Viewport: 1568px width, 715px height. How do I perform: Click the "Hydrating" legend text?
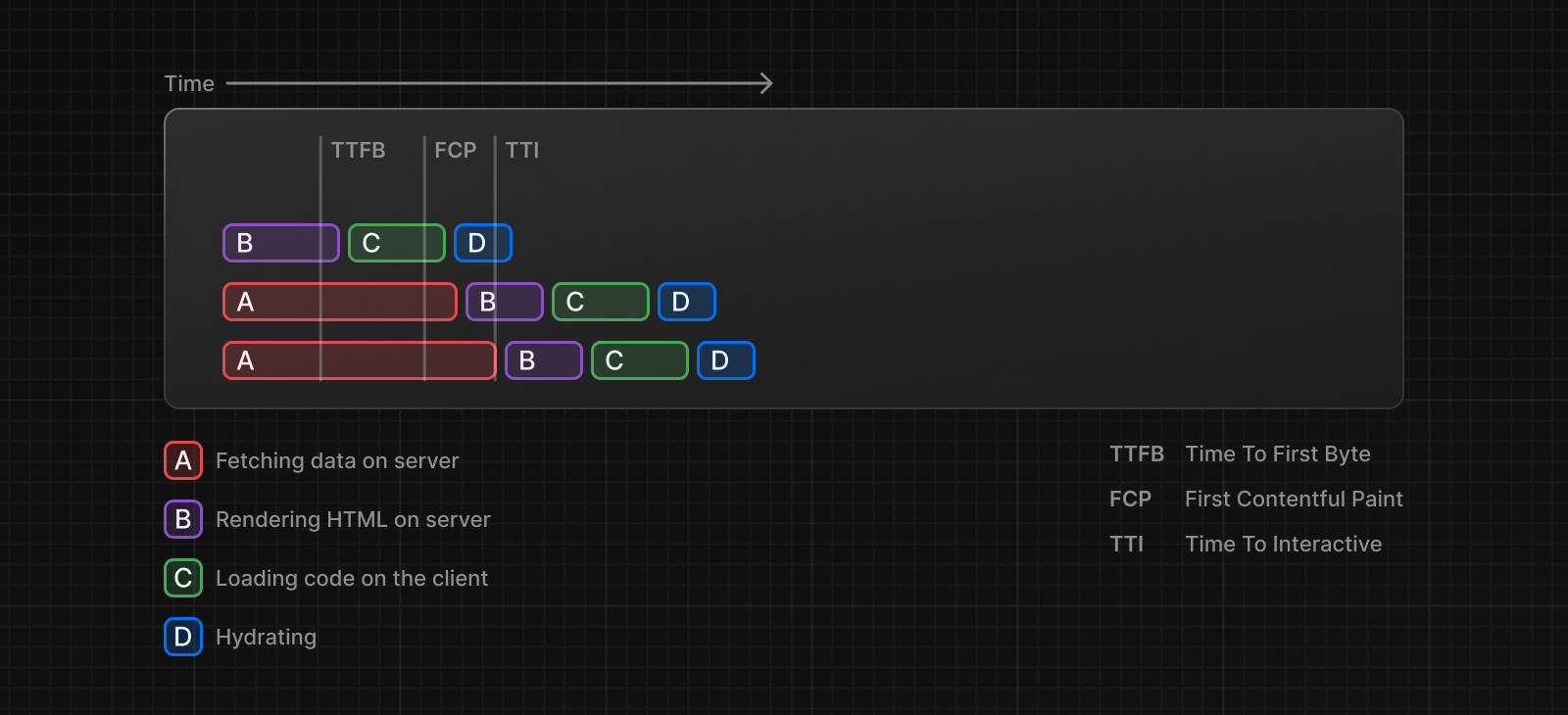click(x=266, y=637)
